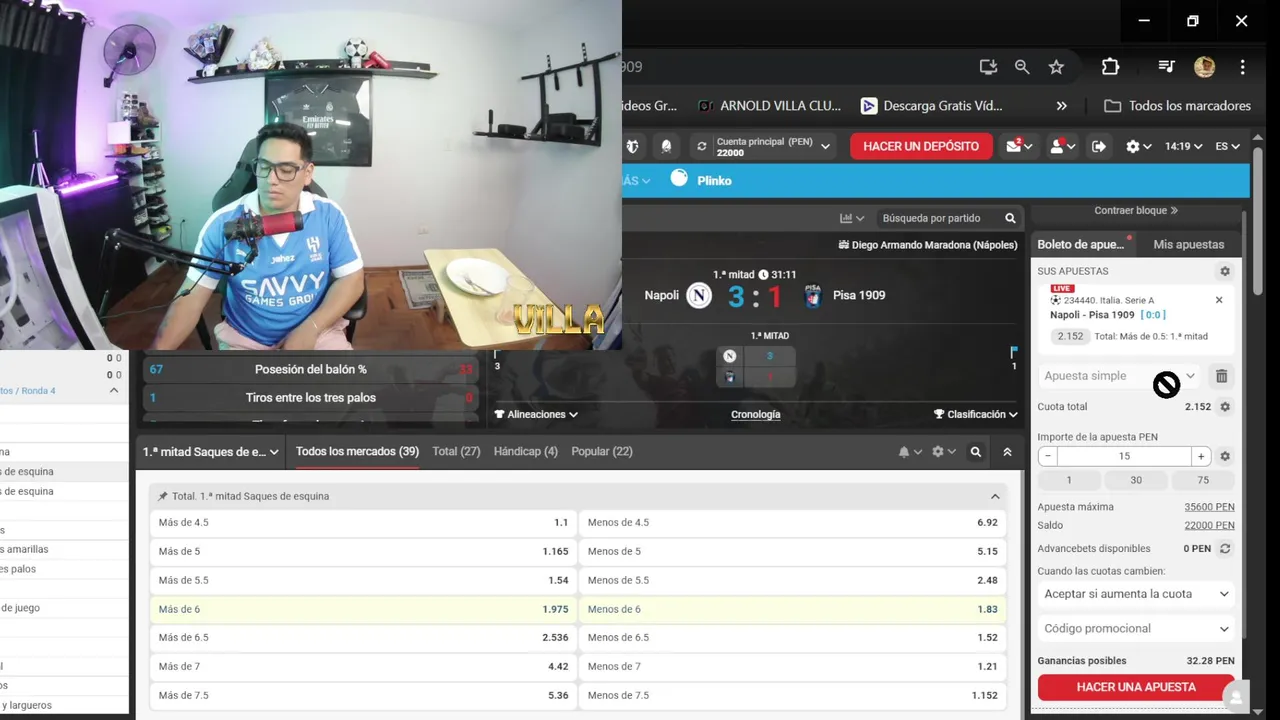Switch to the Total (27) tab
Viewport: 1280px width, 720px height.
point(456,452)
